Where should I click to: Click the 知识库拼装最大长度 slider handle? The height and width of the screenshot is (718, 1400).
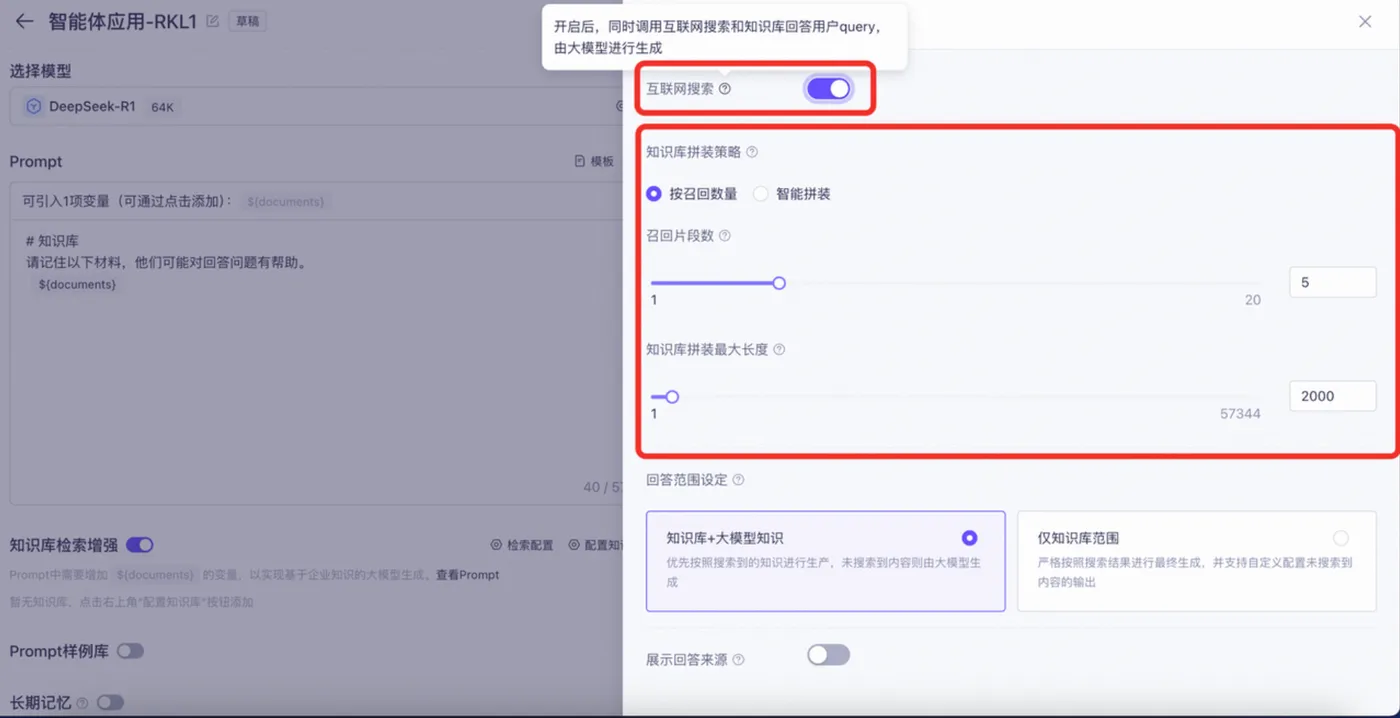coord(672,397)
